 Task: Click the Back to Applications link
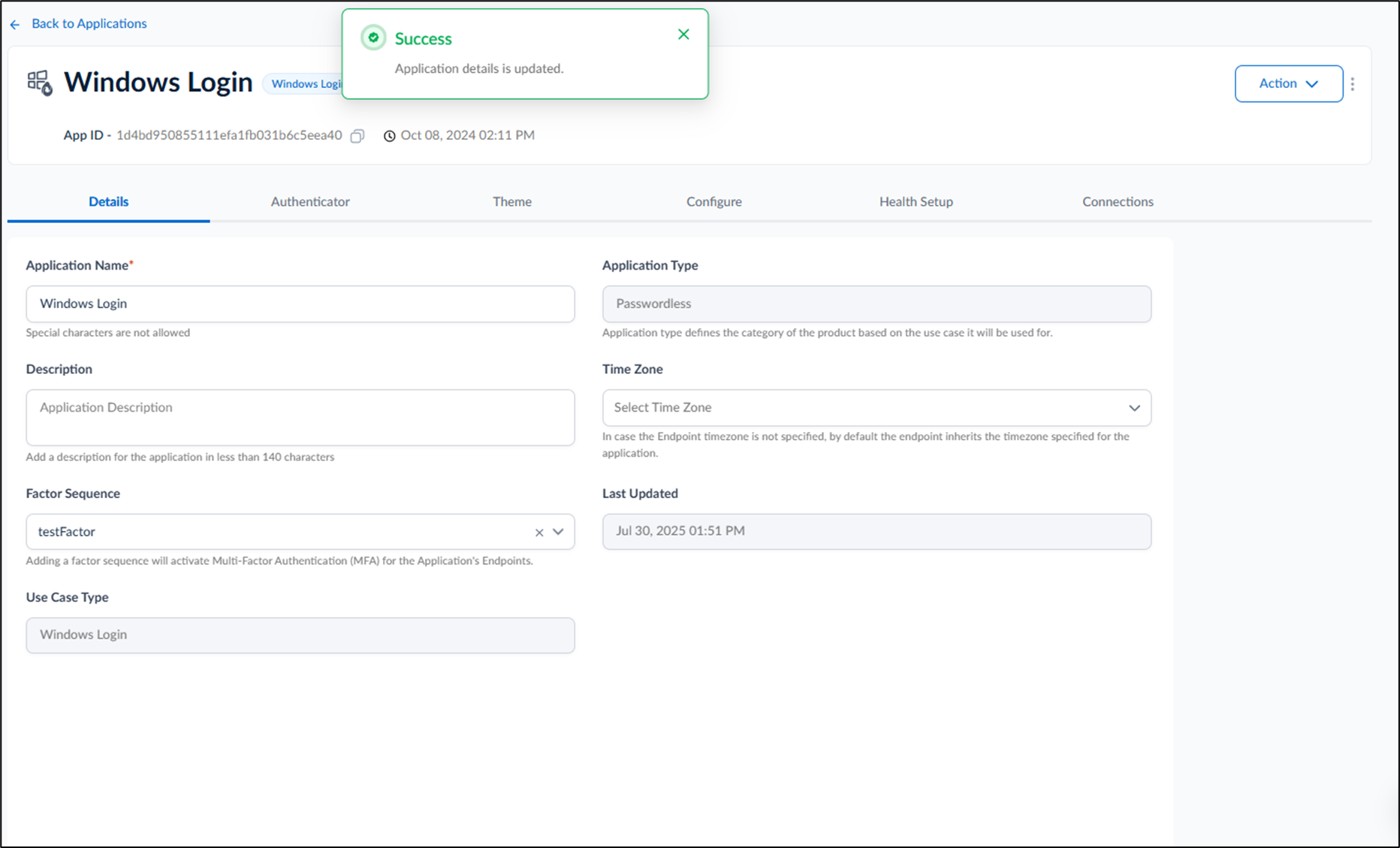point(89,24)
